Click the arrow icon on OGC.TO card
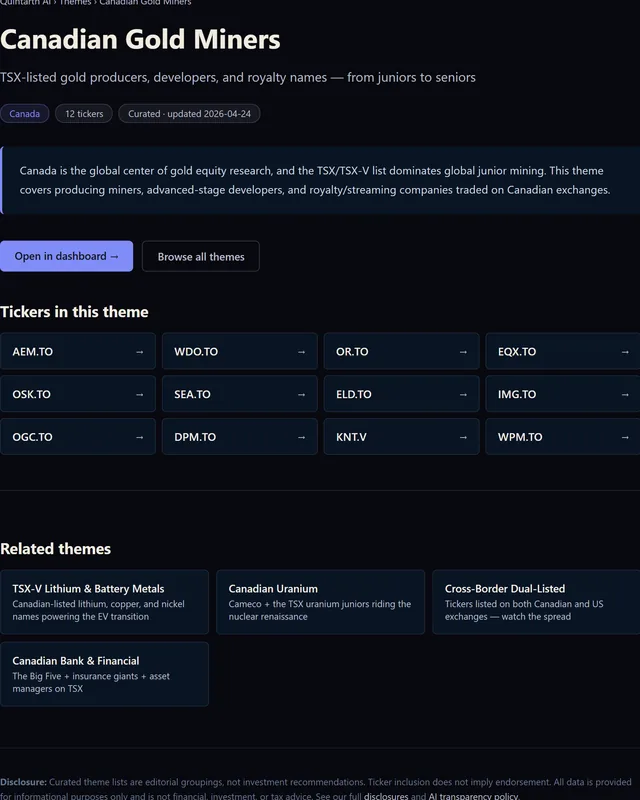Screen dimensions: 640x800 (139, 437)
